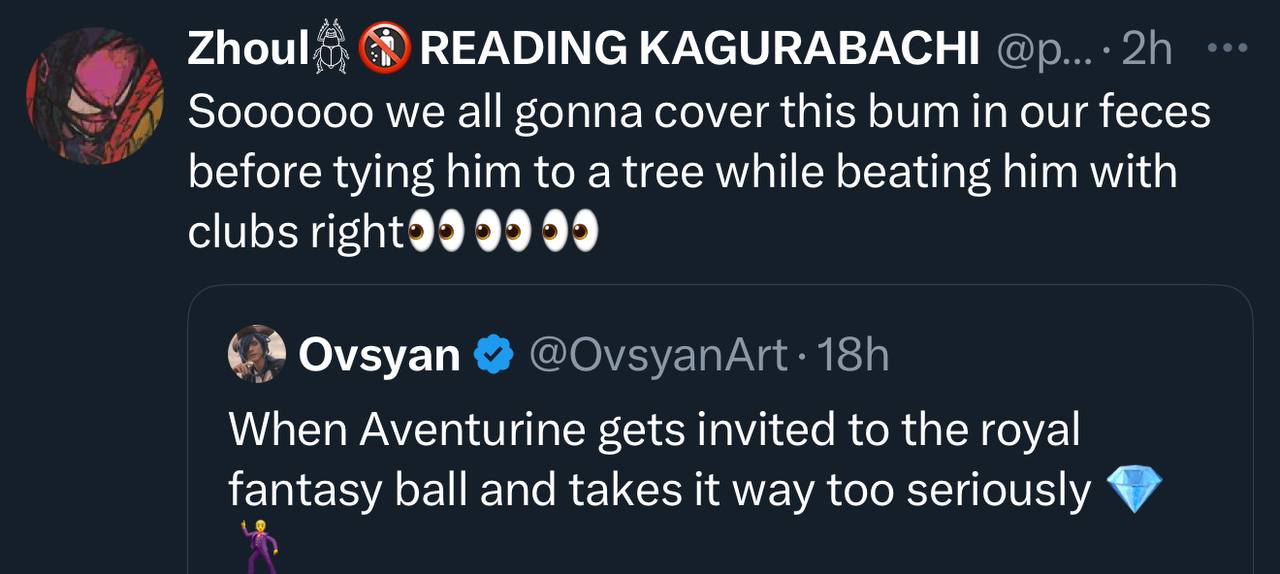Click the purple dancing man emoji
1280x574 pixels.
tap(256, 547)
